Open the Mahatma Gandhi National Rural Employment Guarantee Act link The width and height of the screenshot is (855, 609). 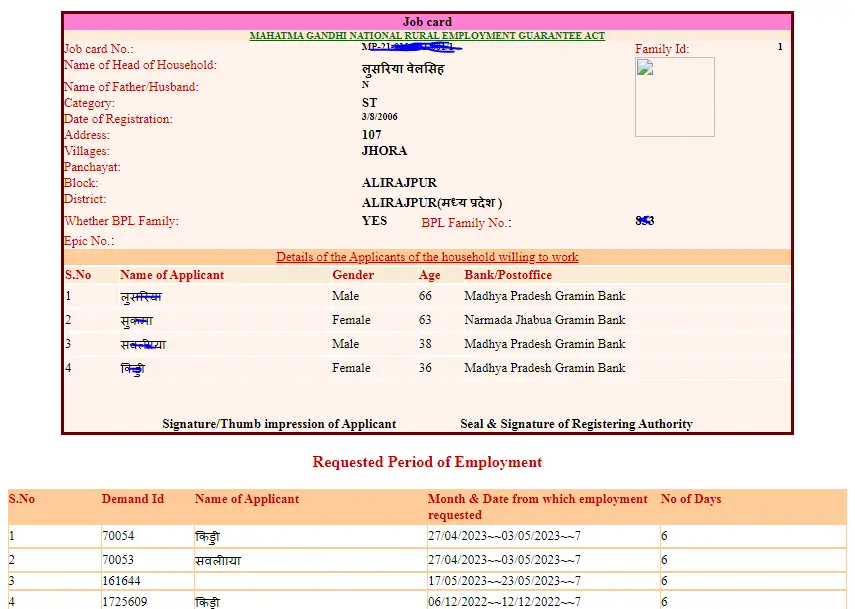coord(427,36)
